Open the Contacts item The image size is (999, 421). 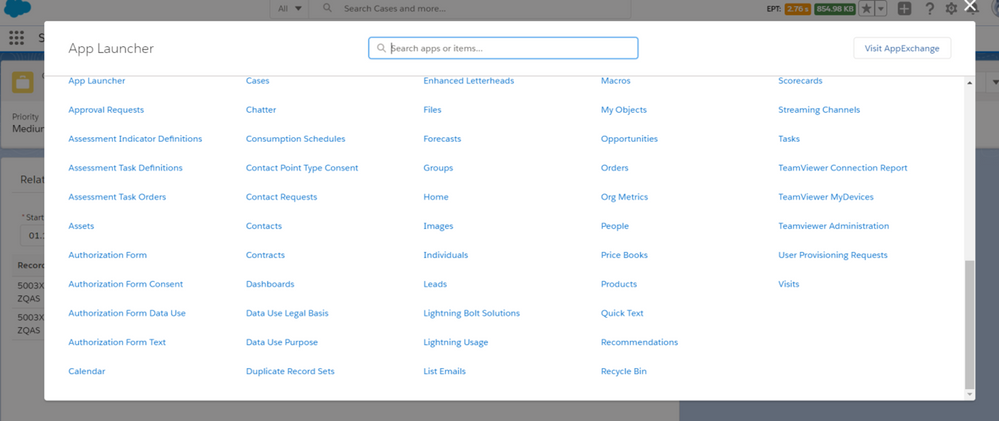pyautogui.click(x=264, y=226)
